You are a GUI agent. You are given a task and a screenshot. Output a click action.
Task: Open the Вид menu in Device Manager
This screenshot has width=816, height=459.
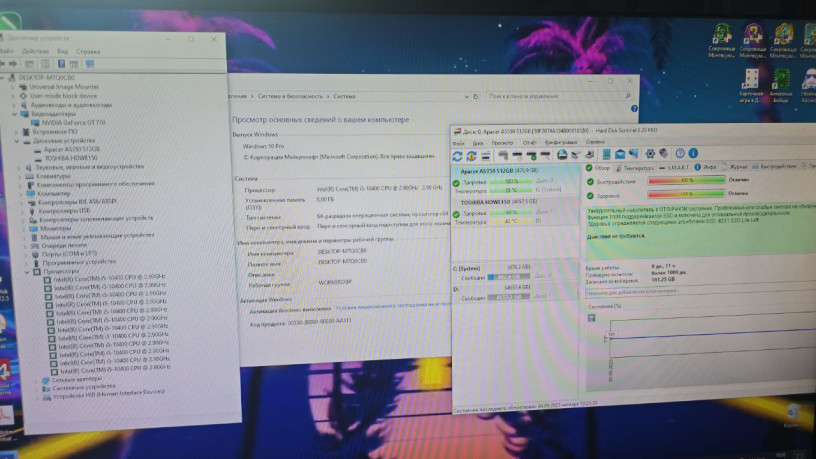pos(62,52)
